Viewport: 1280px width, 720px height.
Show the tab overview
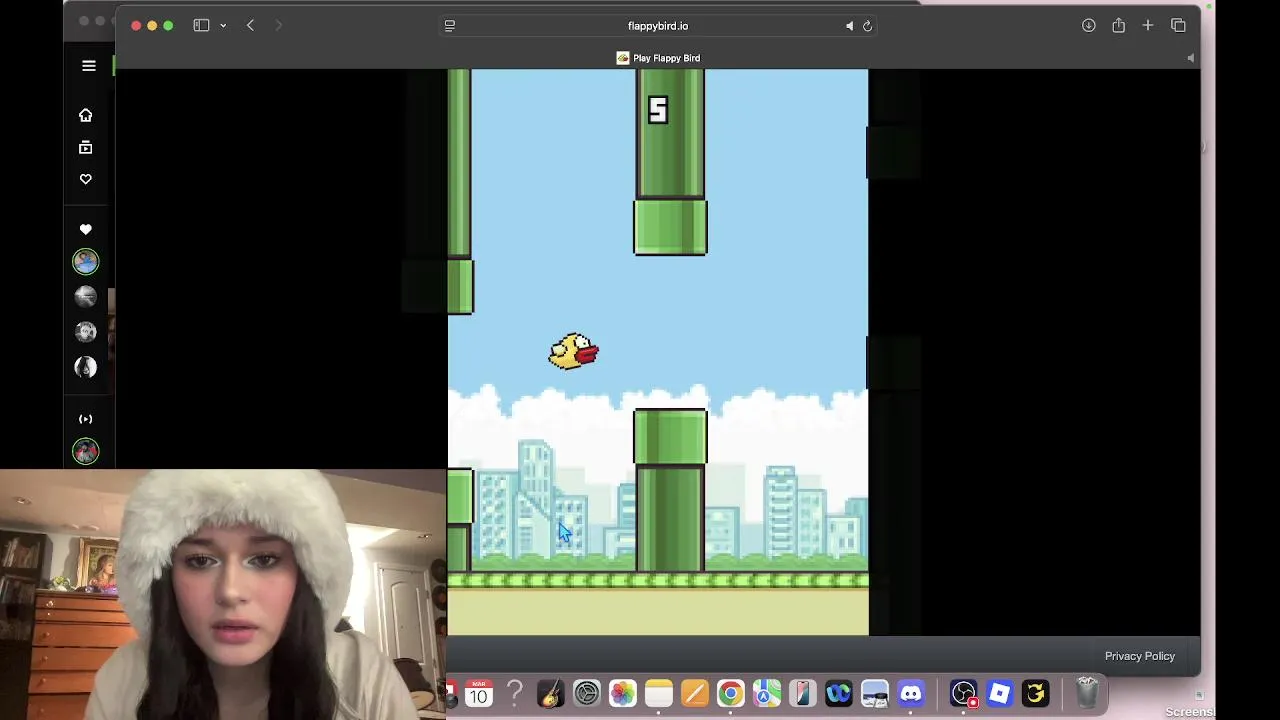(1178, 26)
